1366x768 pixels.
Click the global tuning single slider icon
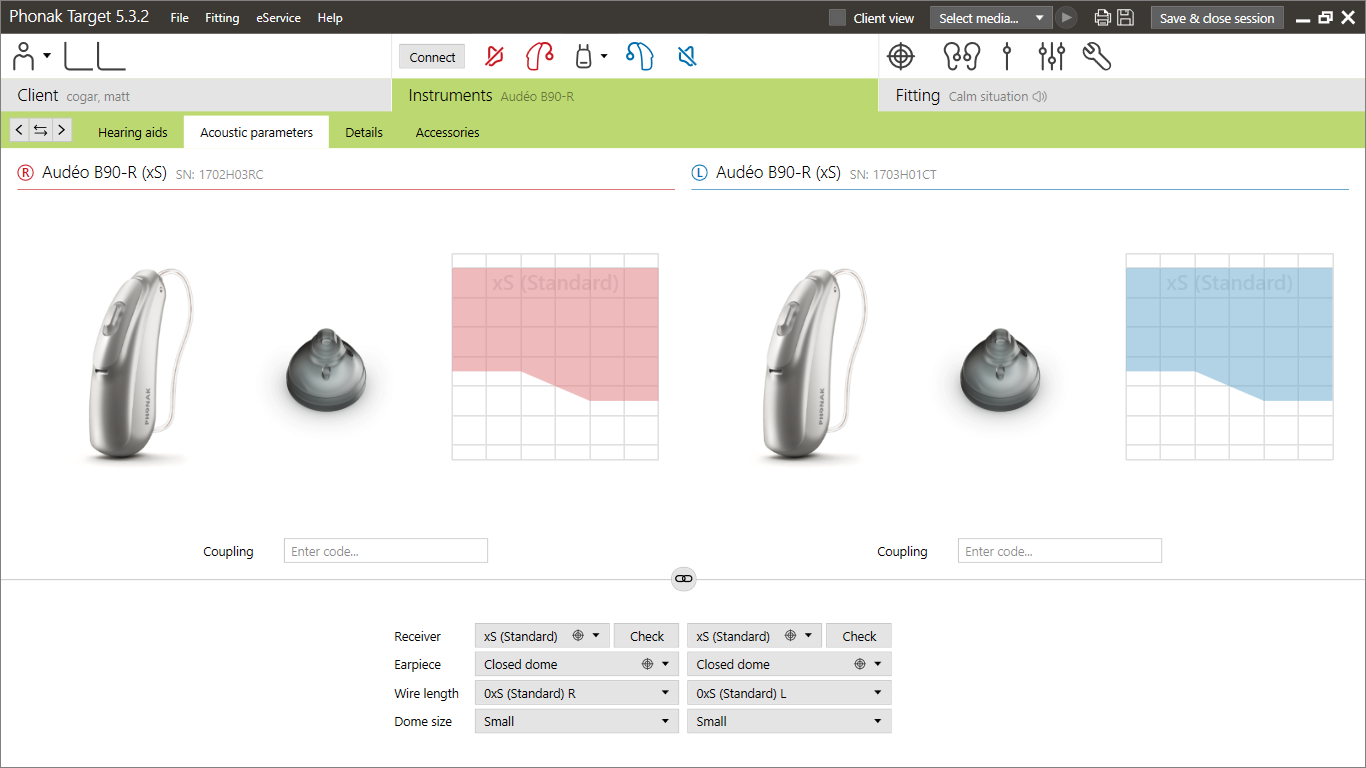(1007, 57)
